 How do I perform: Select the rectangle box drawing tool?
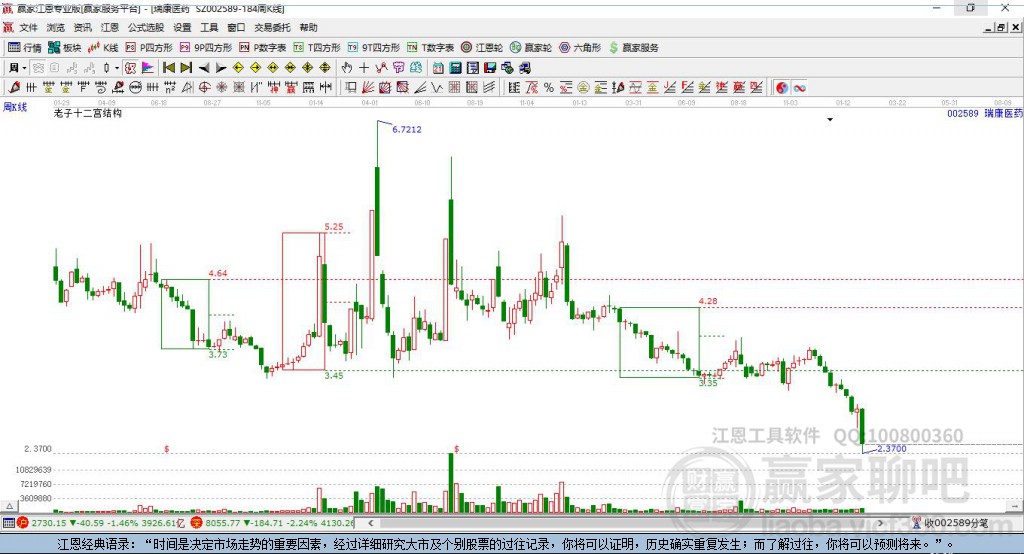click(351, 88)
